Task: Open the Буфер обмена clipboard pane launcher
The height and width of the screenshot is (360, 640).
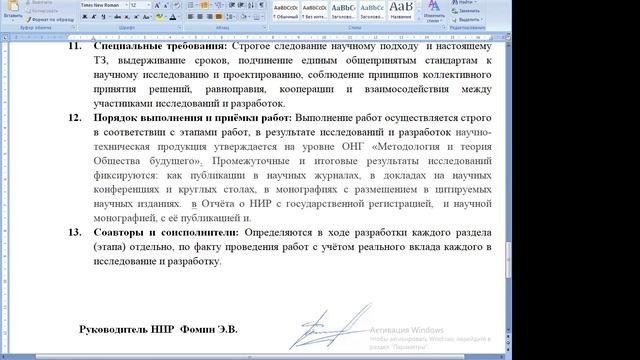Action: tap(74, 28)
